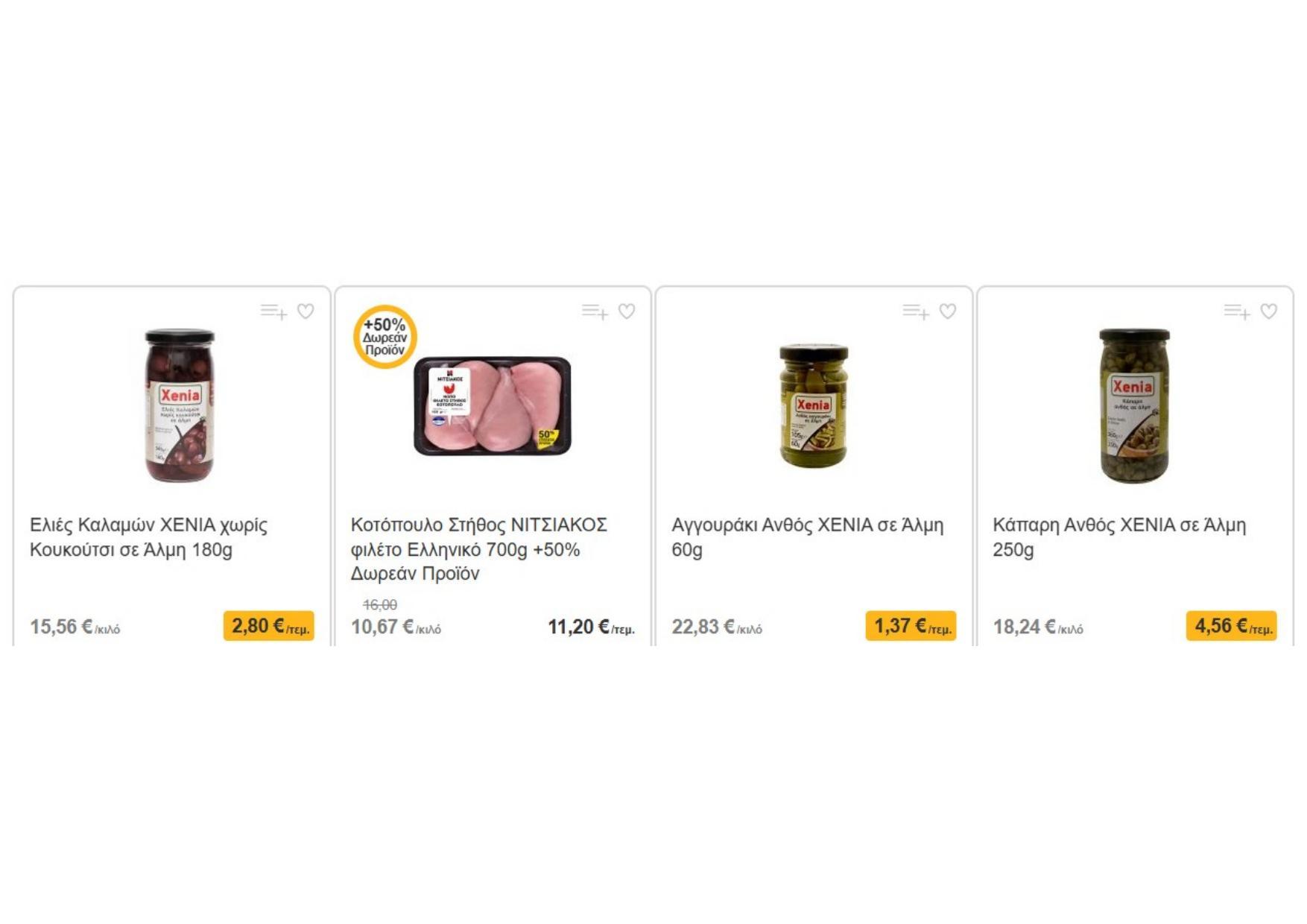Open Αγγουράκι Ανθός ΧΕΝΙΑ product title link
The width and height of the screenshot is (1307, 924).
click(x=808, y=537)
